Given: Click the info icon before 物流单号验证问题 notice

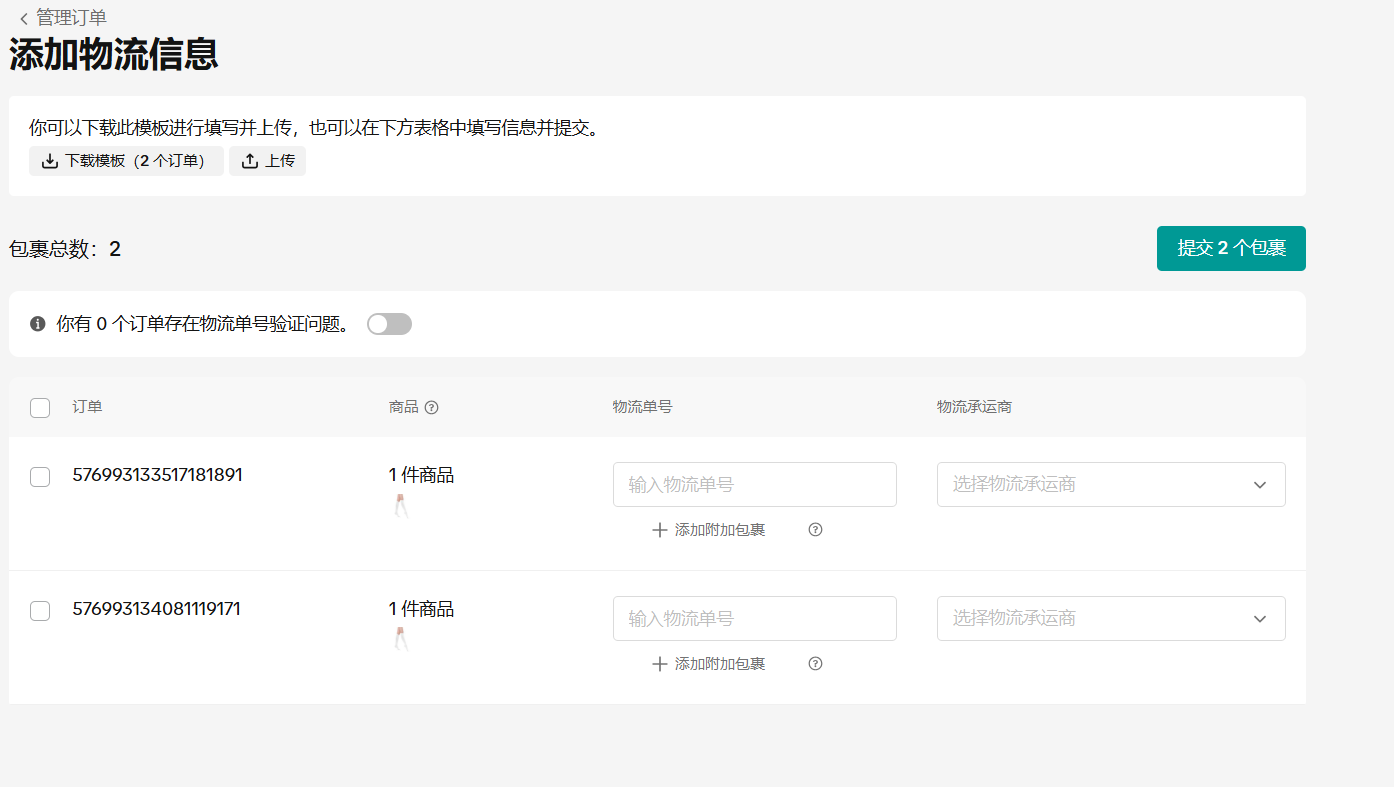Looking at the screenshot, I should click(x=38, y=324).
